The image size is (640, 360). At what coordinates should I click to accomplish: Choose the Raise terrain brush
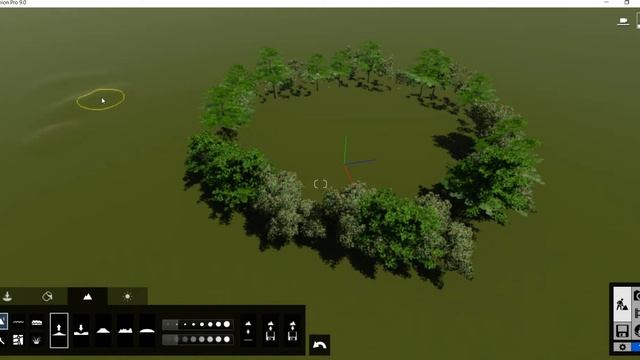pyautogui.click(x=59, y=331)
